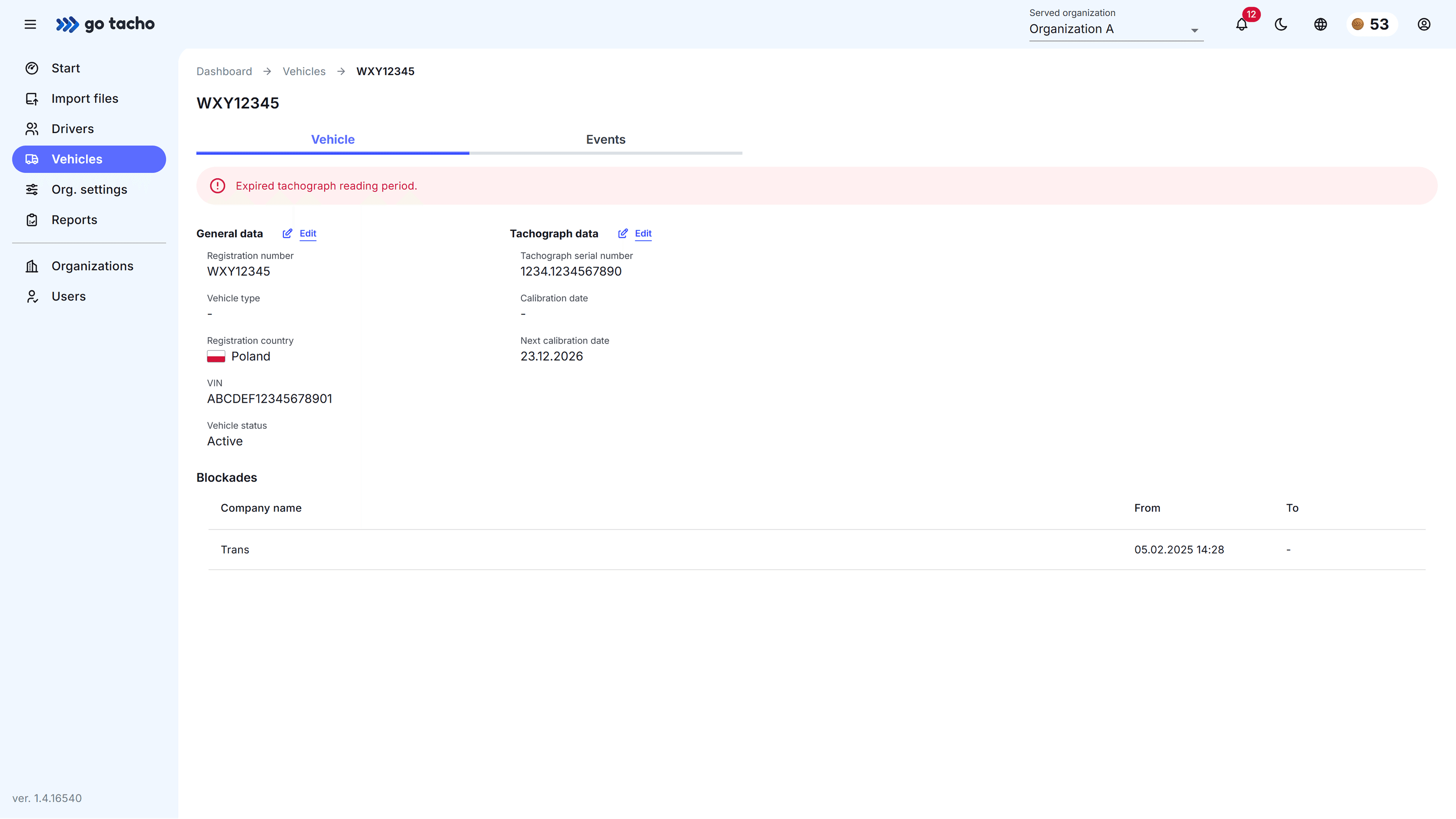Open the hamburger menu icon

pyautogui.click(x=30, y=24)
